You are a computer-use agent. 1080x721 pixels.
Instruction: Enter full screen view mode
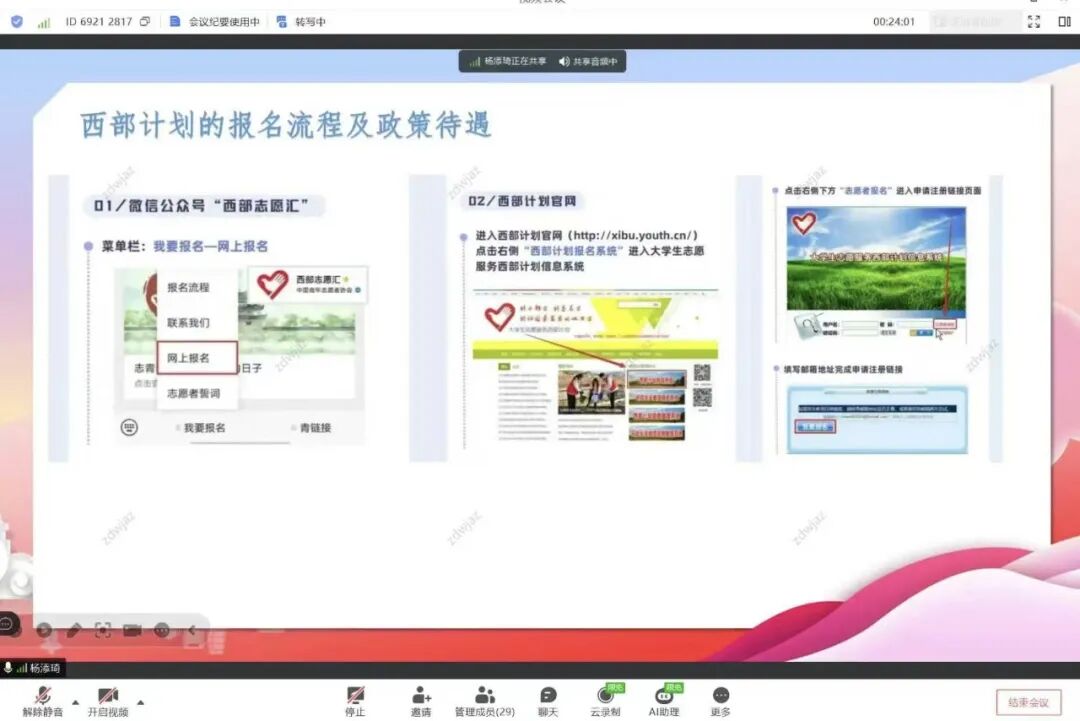click(x=1033, y=21)
